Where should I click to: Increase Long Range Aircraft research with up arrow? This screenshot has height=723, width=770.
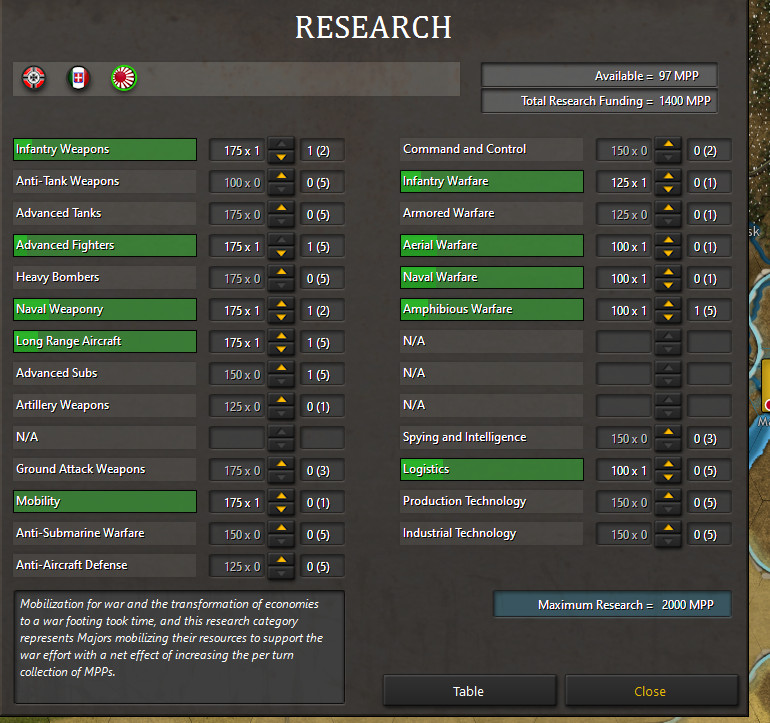coord(281,336)
